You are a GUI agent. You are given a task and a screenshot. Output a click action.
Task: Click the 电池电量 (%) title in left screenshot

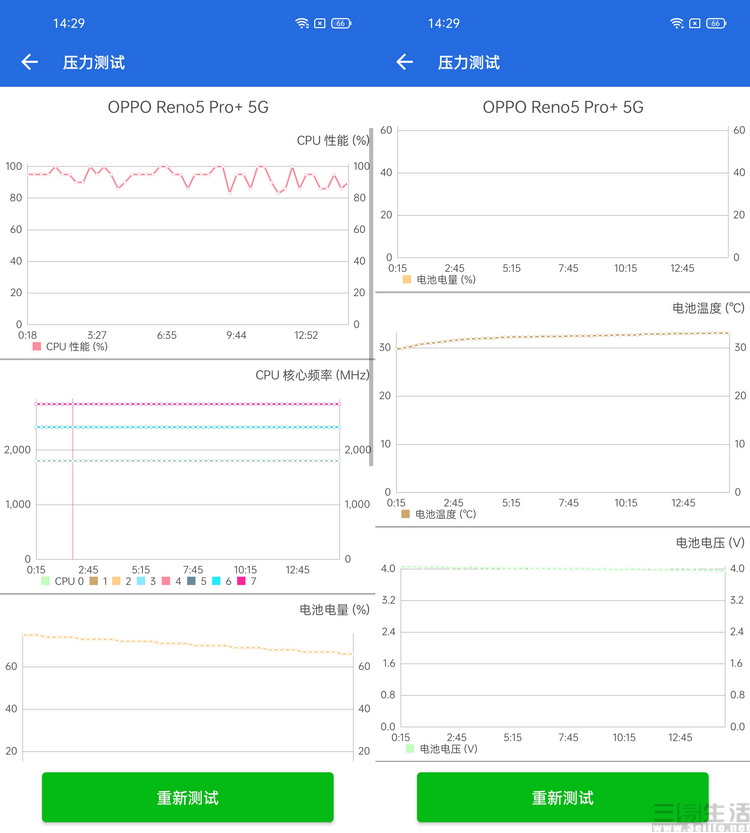(x=334, y=609)
